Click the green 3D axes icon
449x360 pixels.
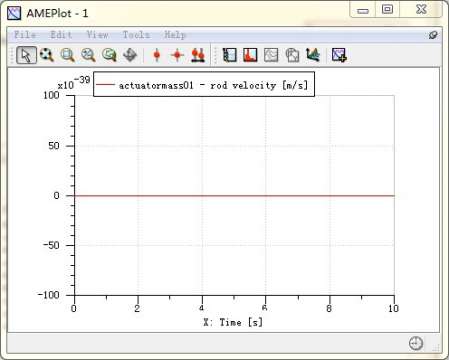(313, 55)
